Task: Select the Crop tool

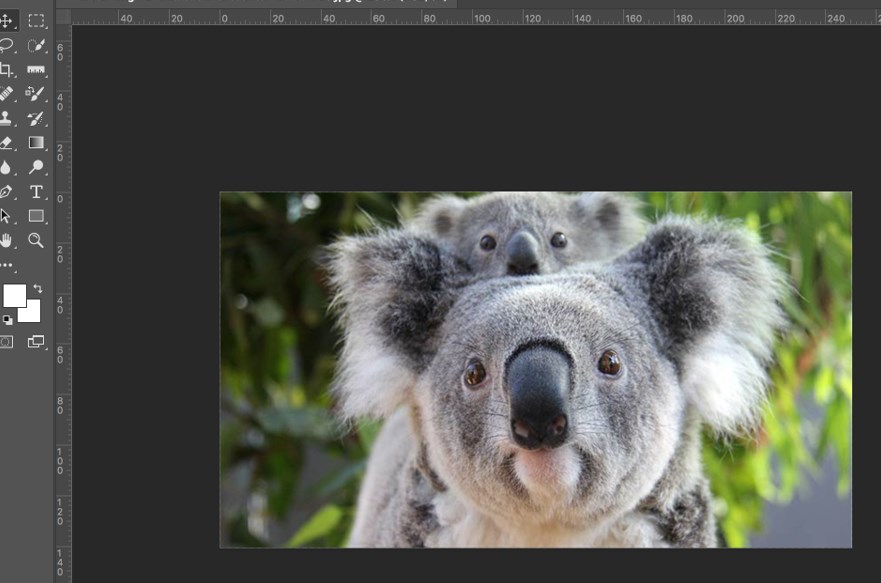Action: (7, 70)
